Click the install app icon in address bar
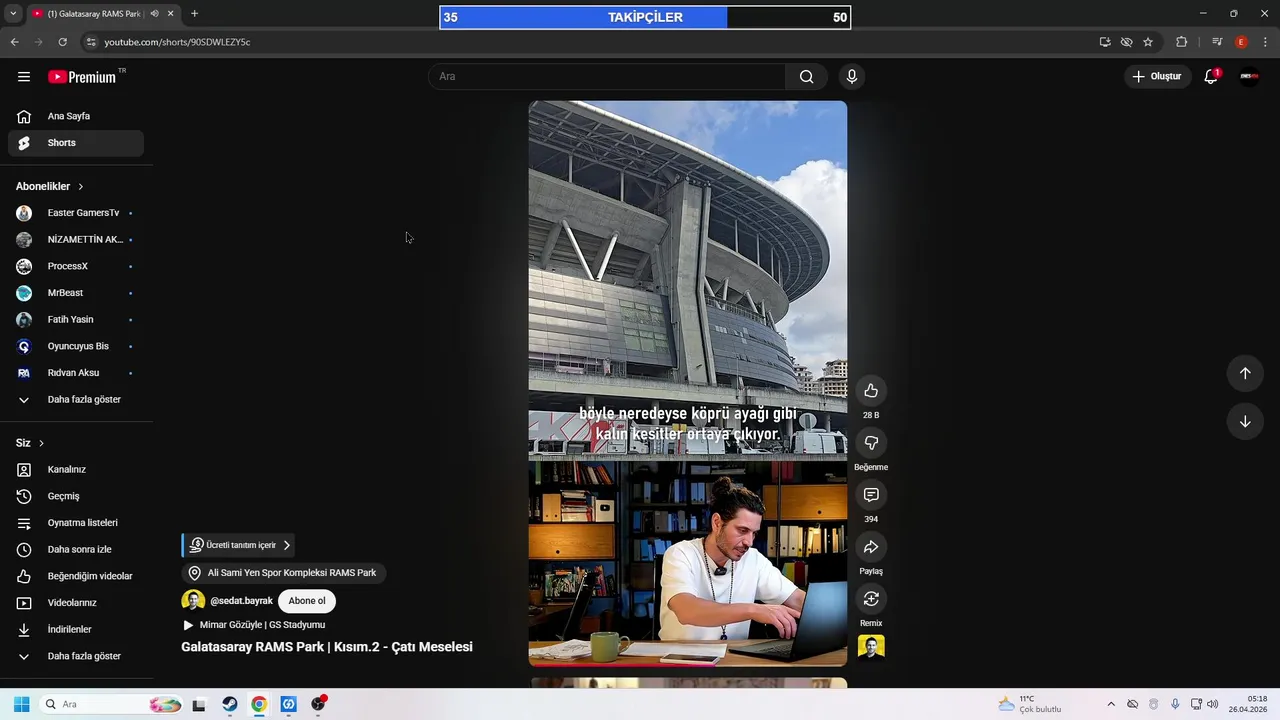This screenshot has width=1280, height=720. (1105, 42)
